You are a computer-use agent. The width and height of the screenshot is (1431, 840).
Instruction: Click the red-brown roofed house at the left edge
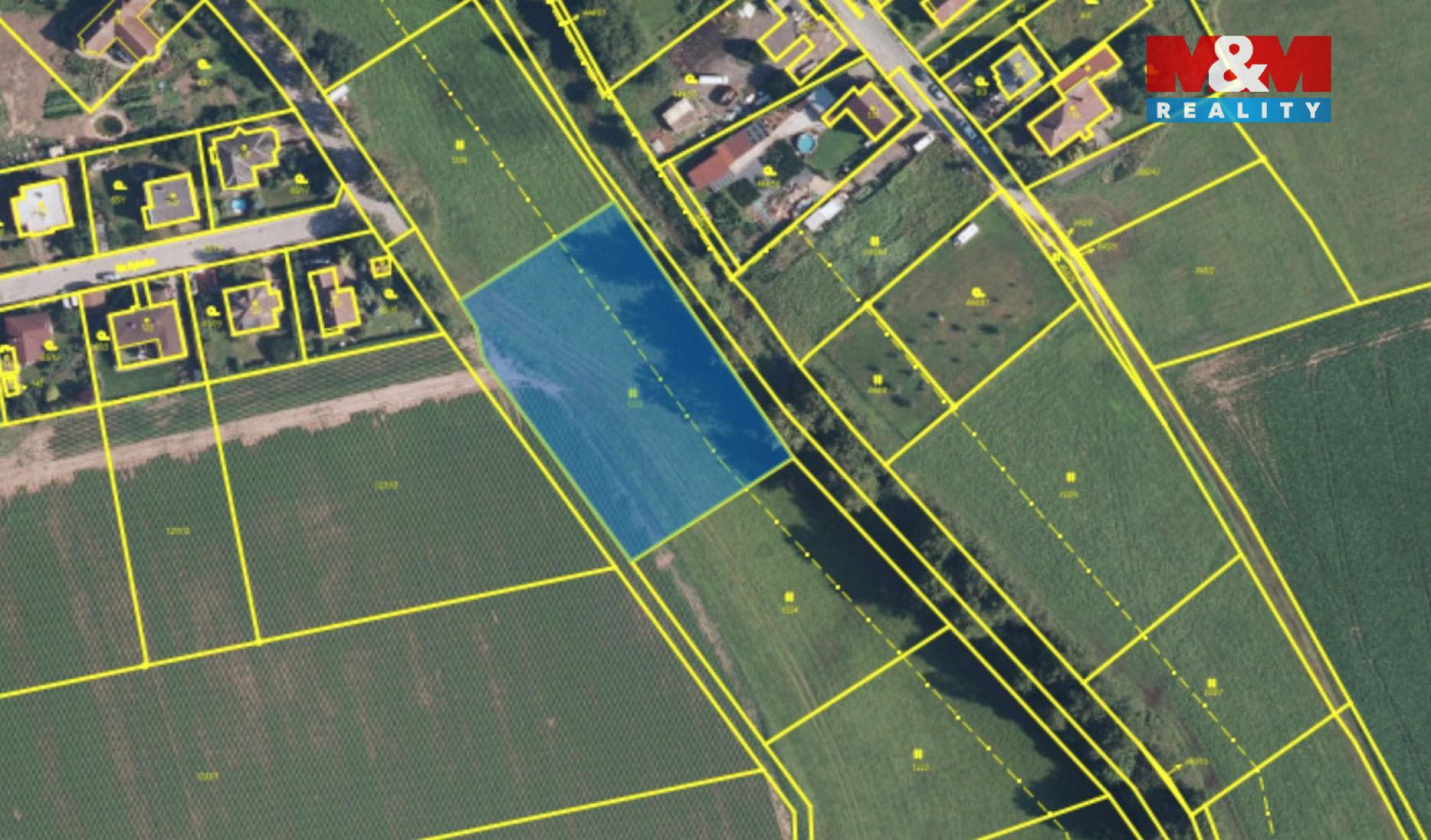tap(27, 336)
